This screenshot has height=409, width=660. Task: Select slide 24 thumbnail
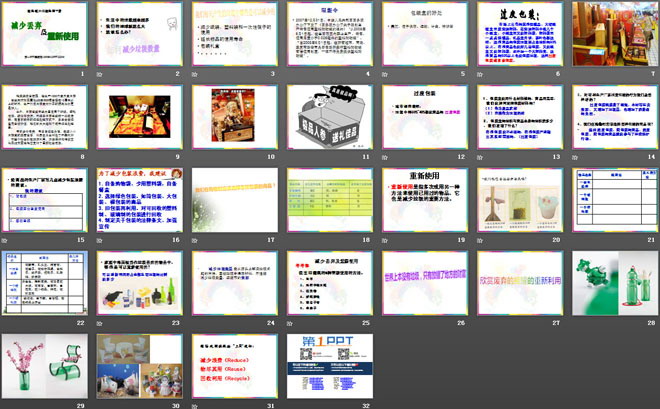point(235,283)
